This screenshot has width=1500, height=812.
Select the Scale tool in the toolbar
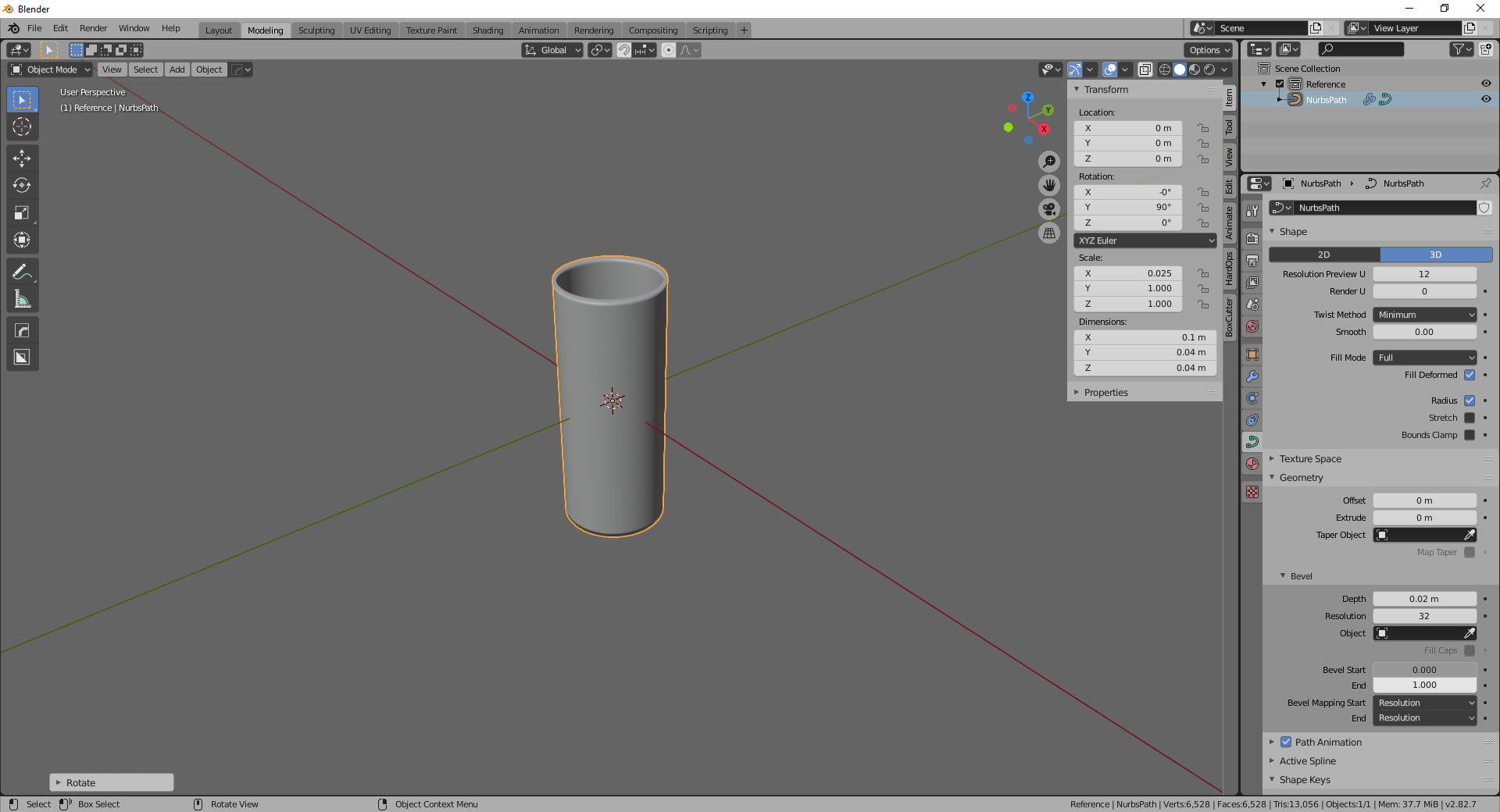click(22, 213)
